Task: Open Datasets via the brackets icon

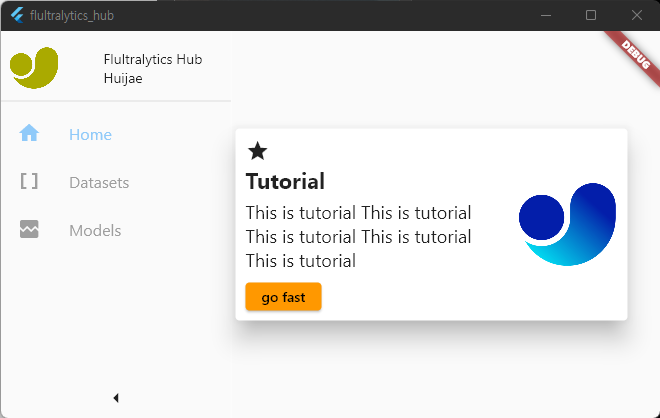Action: [x=29, y=181]
